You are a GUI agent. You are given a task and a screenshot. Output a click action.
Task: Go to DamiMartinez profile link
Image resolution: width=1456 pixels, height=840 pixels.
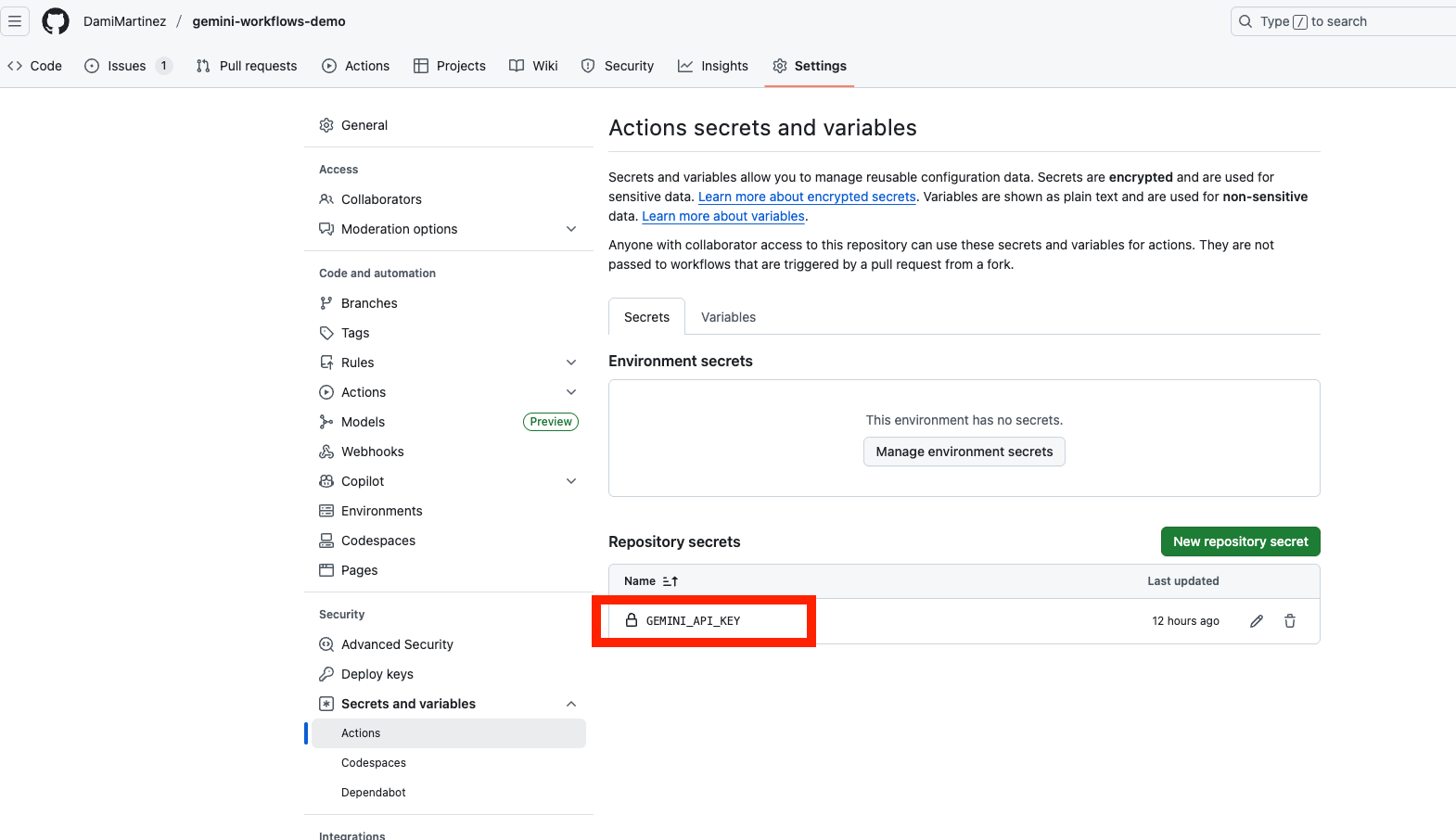pos(124,21)
